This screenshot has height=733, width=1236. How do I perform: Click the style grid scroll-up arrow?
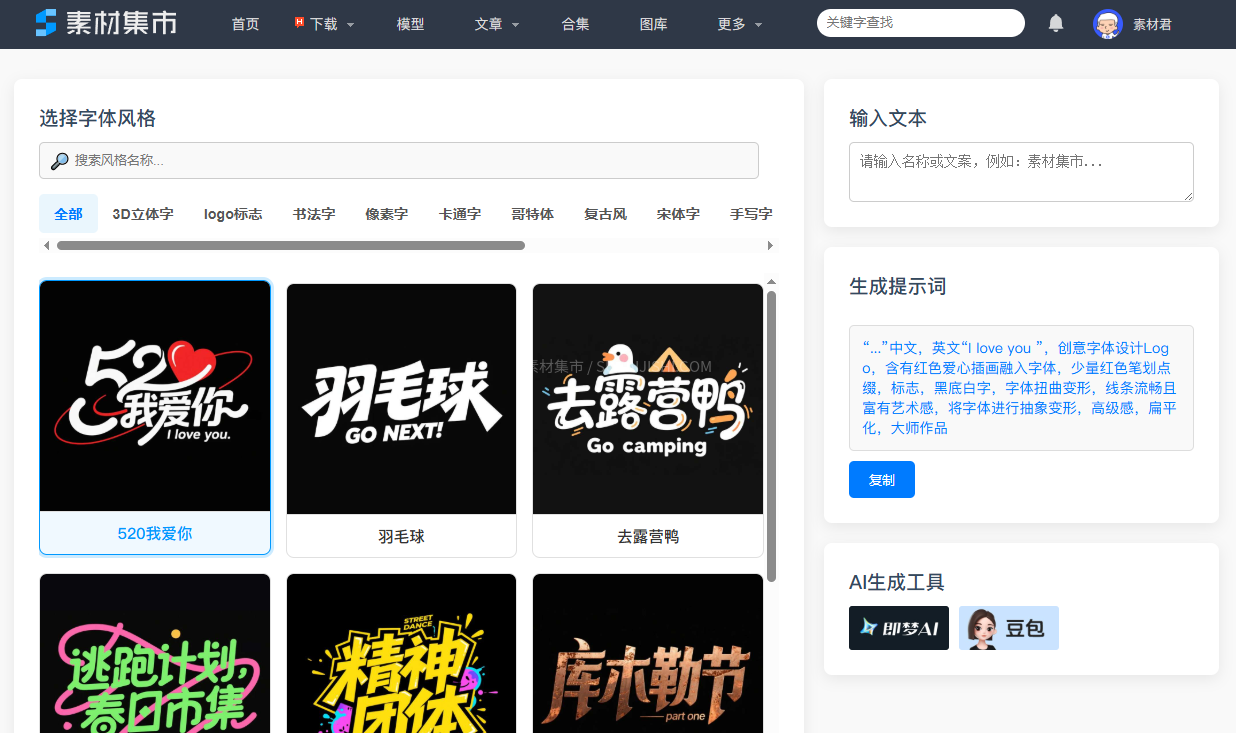pyautogui.click(x=771, y=283)
